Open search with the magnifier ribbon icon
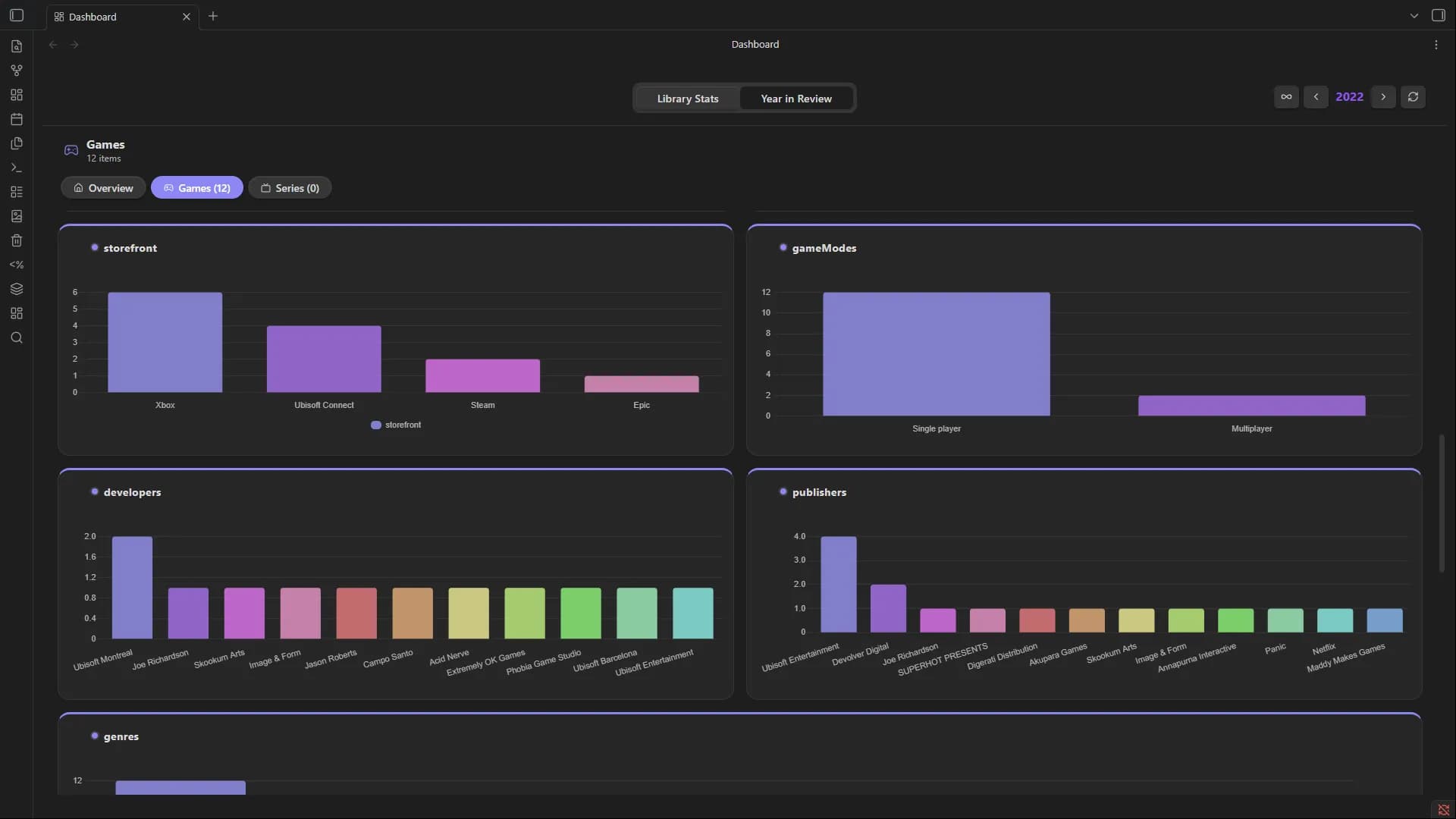 click(17, 337)
